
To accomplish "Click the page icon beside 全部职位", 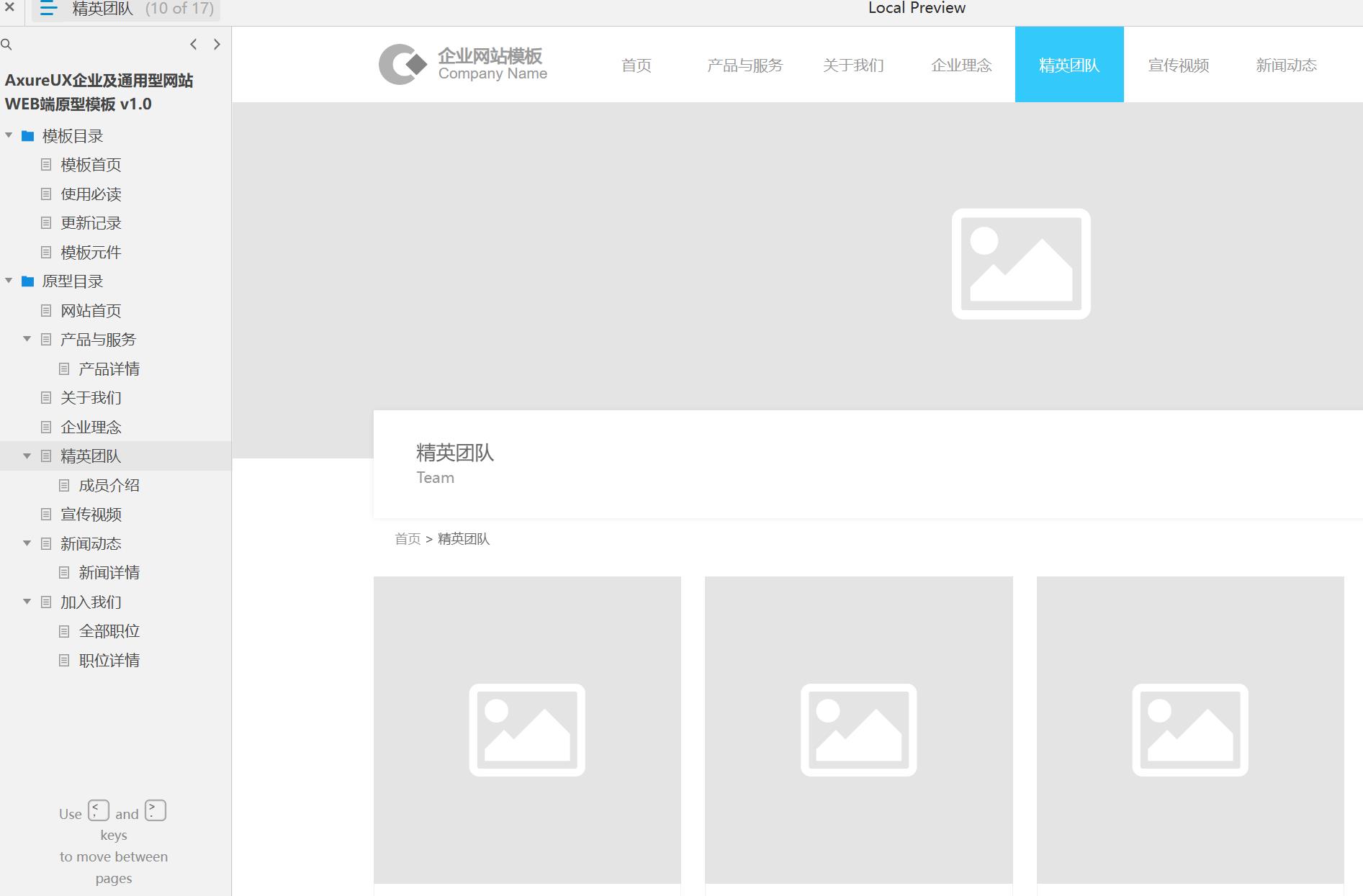I will pyautogui.click(x=64, y=631).
